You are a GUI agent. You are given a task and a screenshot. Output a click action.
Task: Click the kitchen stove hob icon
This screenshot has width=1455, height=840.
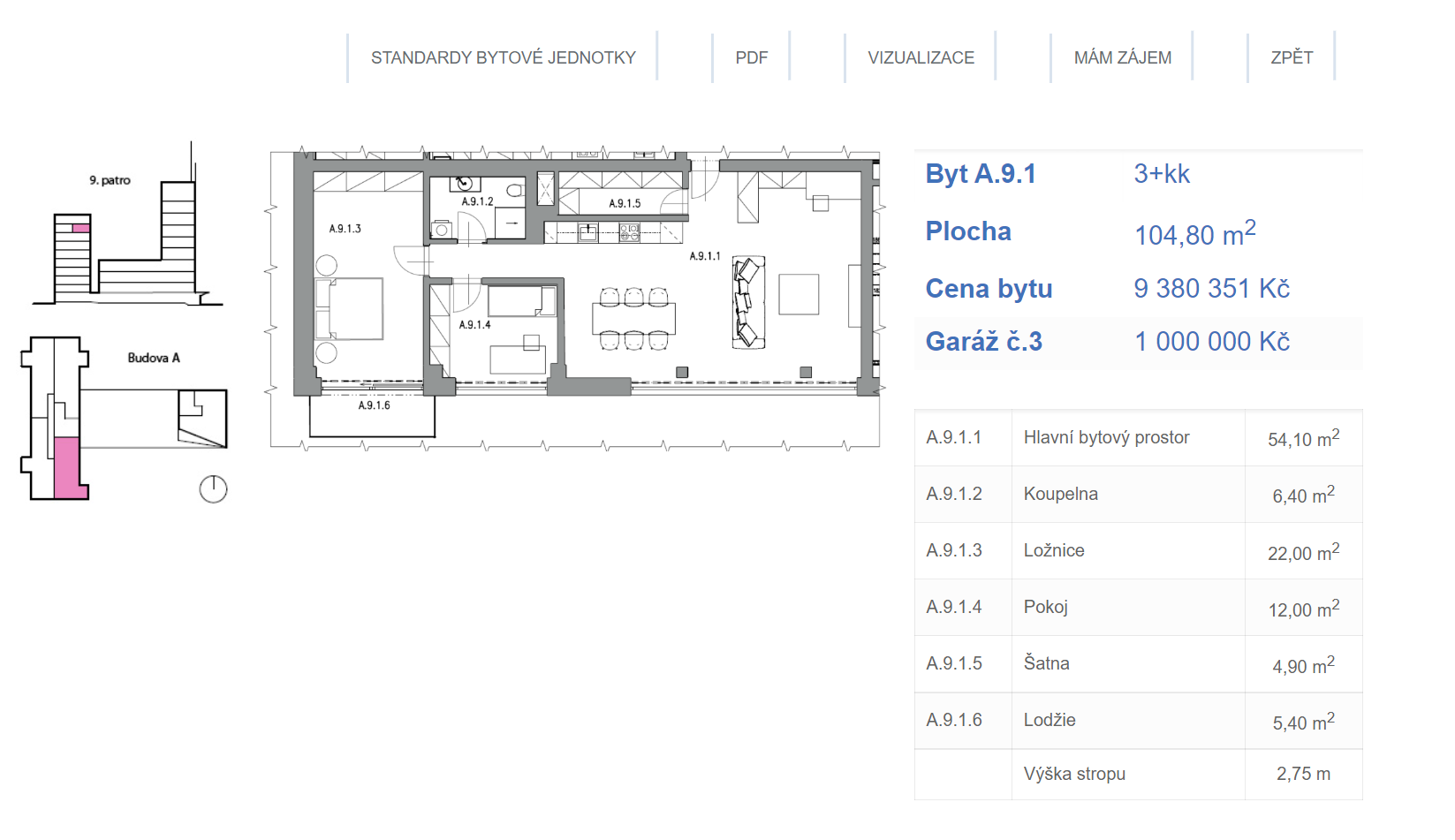click(629, 233)
